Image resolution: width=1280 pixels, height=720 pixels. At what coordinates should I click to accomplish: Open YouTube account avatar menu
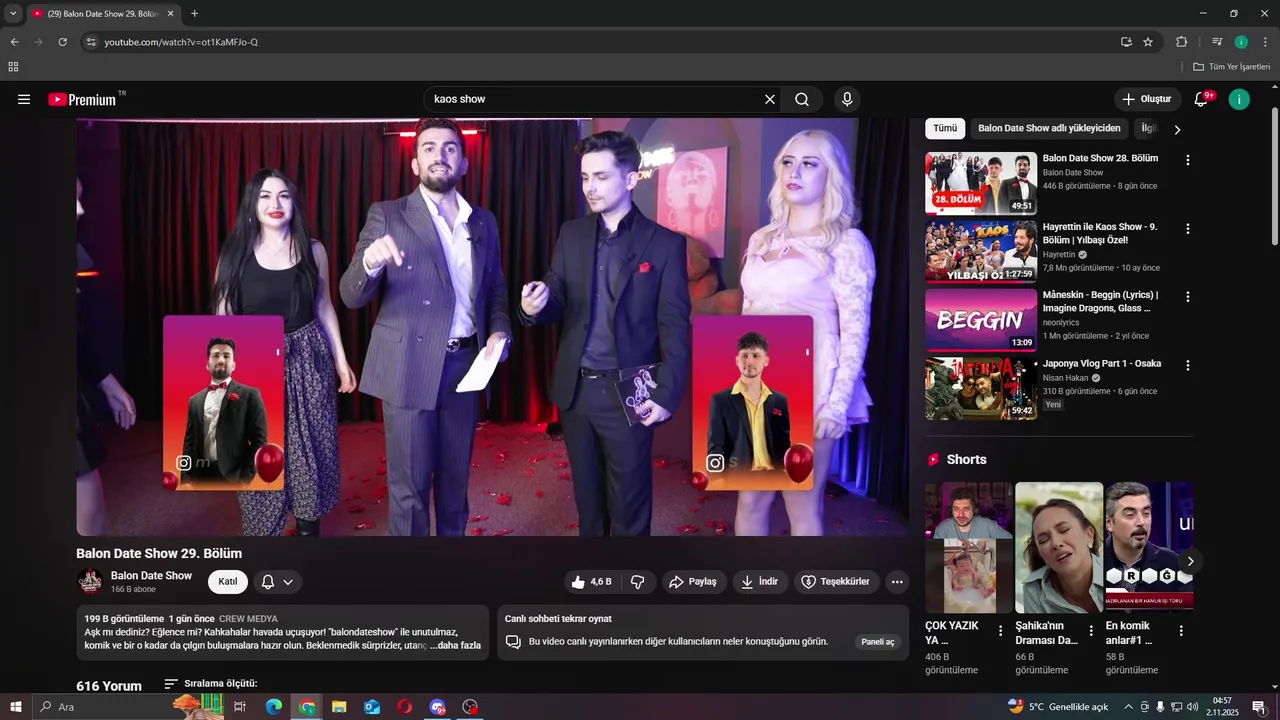(1239, 99)
